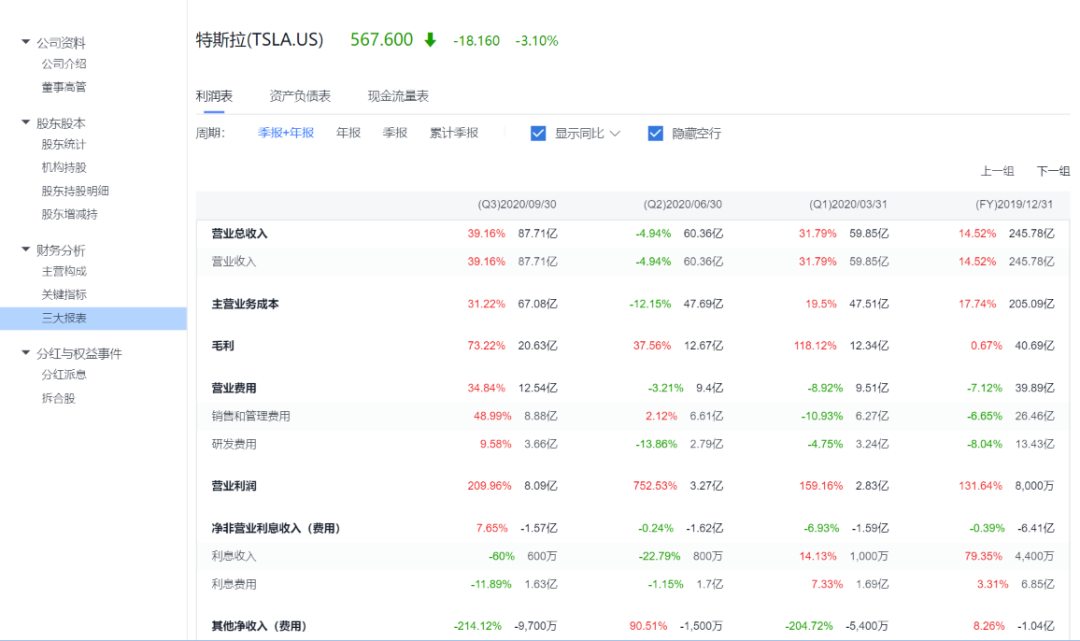This screenshot has width=1080, height=641.
Task: Click the (Q1)2020/03/31 column header
Action: pos(848,204)
